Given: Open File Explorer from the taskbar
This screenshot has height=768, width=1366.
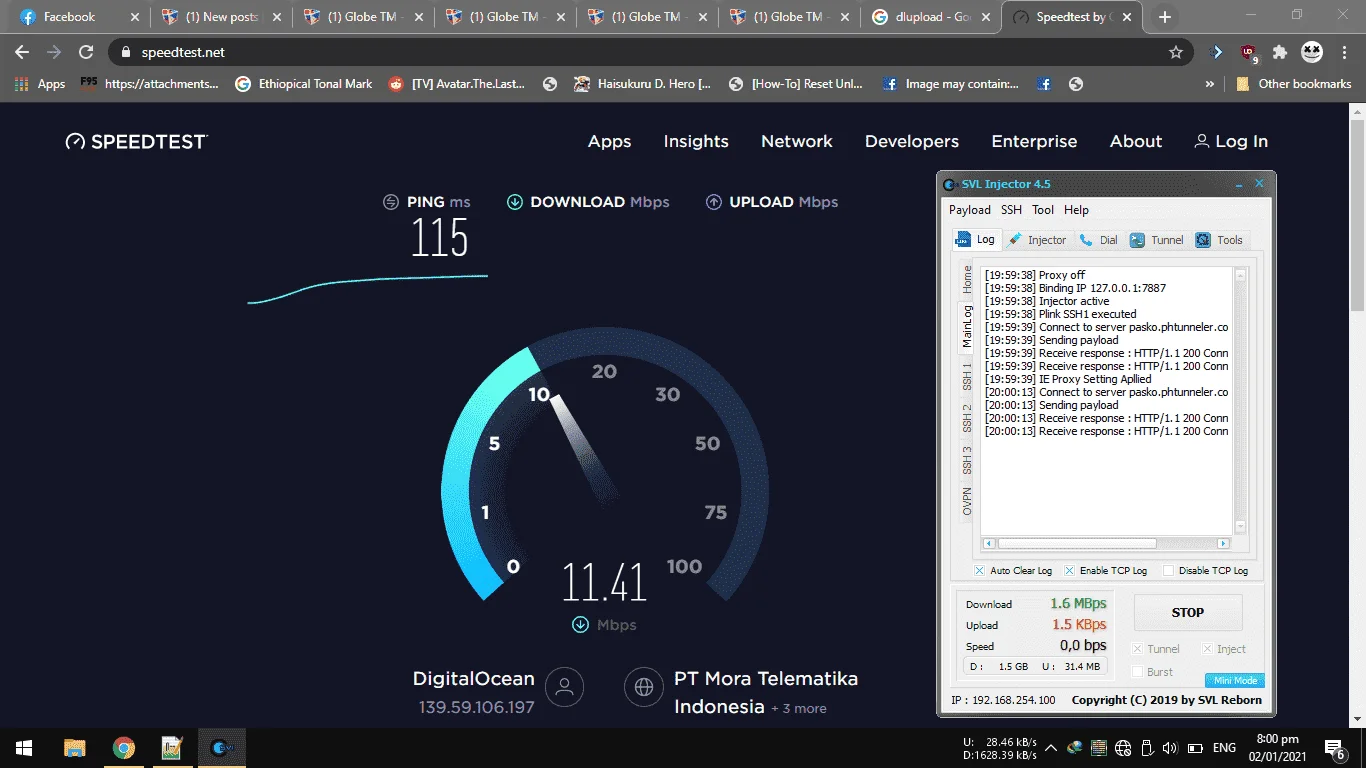Looking at the screenshot, I should pyautogui.click(x=74, y=748).
